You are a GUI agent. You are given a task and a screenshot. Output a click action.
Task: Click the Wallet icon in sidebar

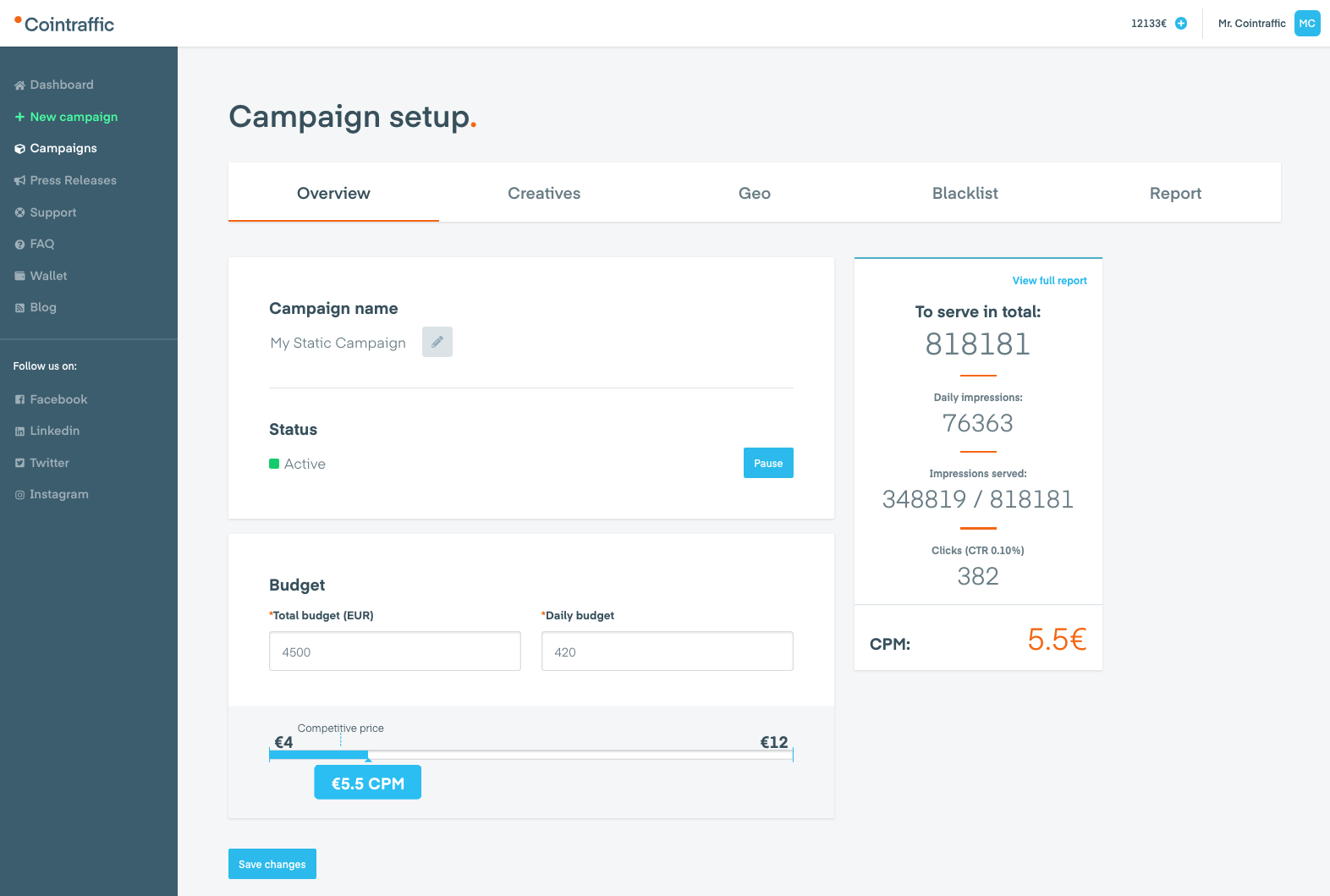19,276
